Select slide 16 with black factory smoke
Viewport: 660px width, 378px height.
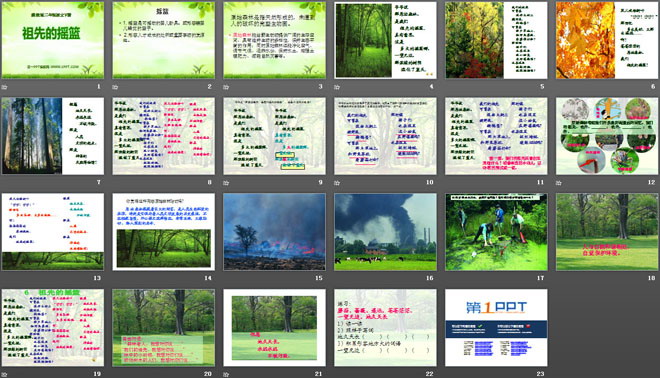pos(385,232)
